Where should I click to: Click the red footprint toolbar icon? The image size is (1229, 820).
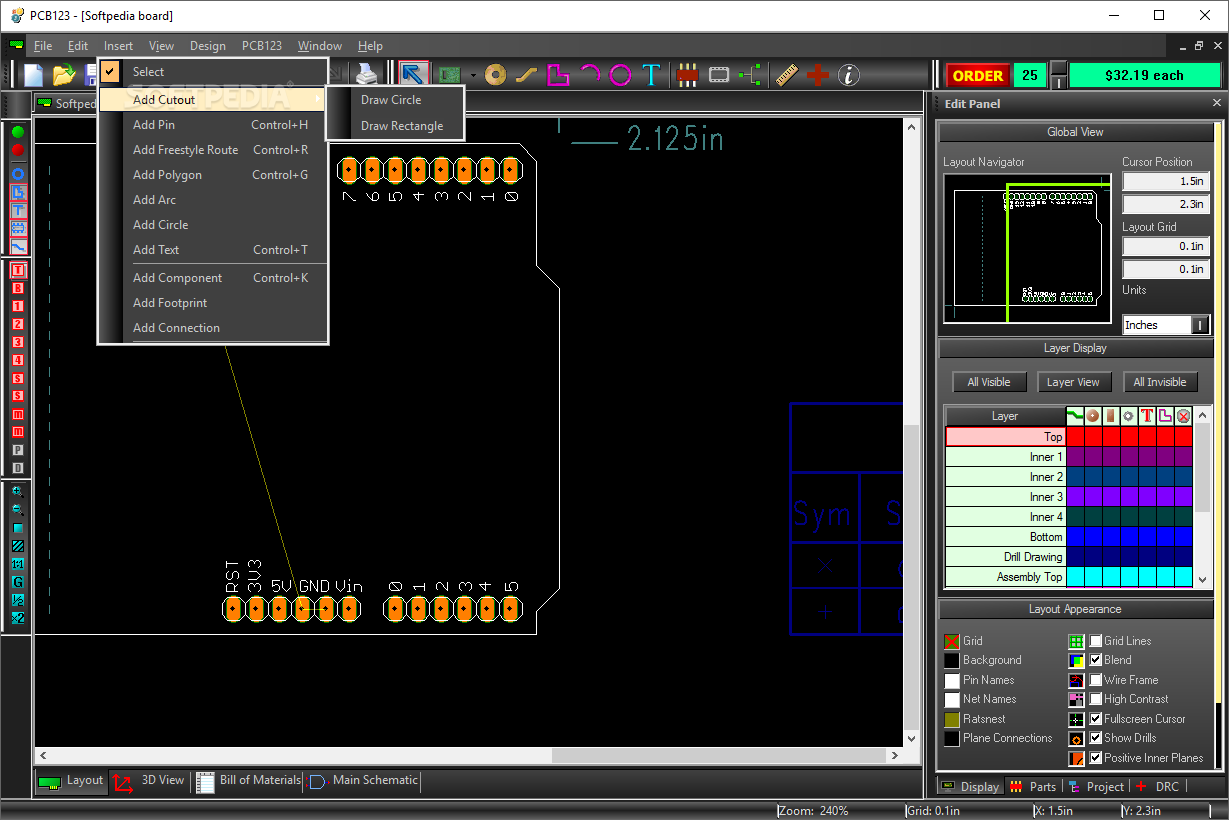(687, 74)
